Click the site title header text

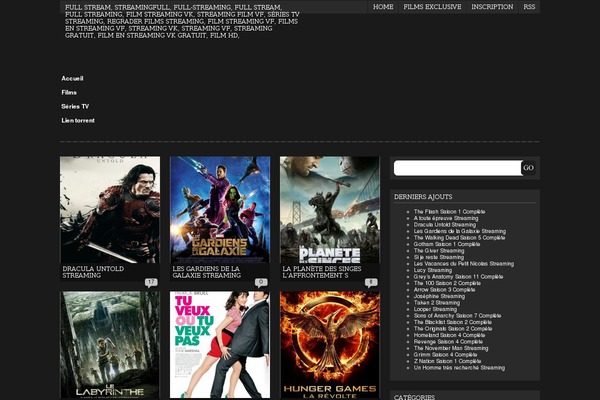[x=182, y=21]
